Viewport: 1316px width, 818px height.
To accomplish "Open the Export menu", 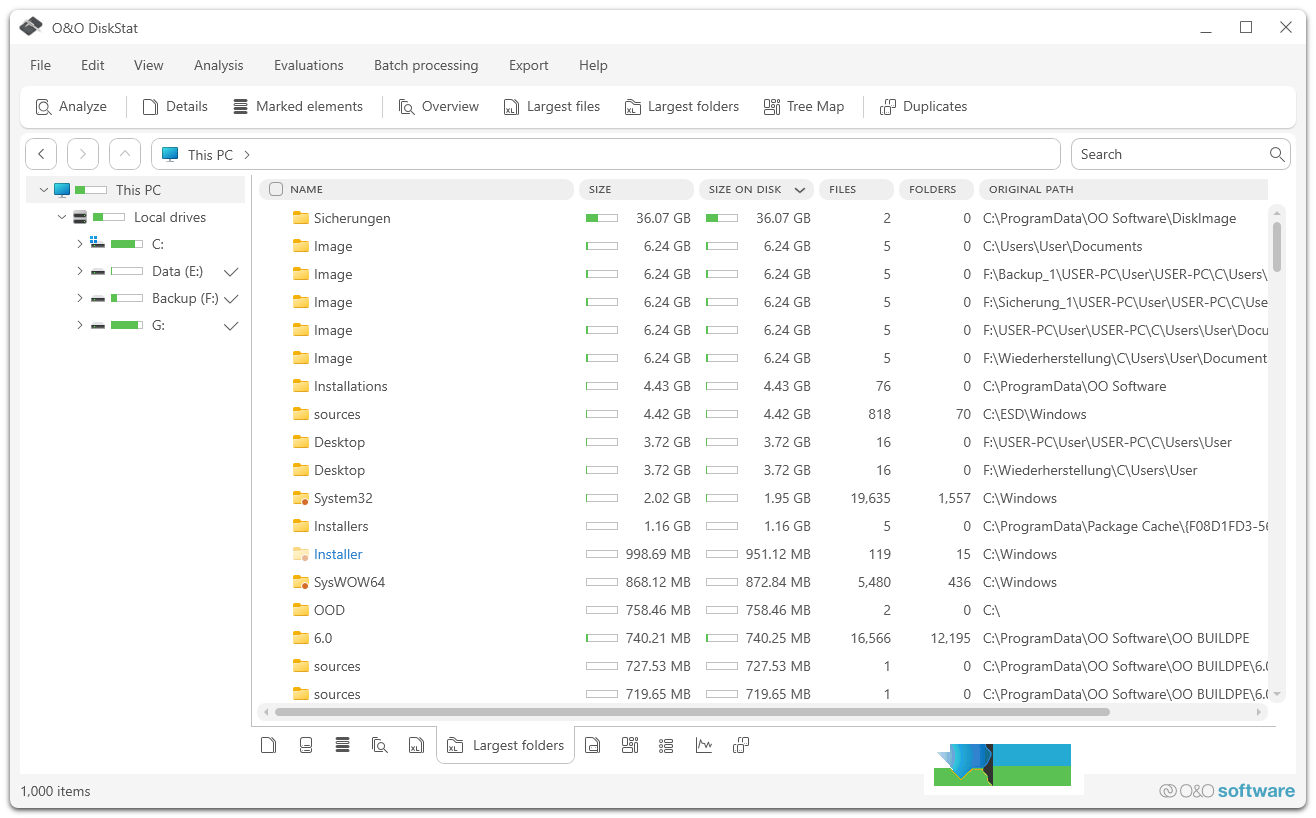I will (x=529, y=65).
